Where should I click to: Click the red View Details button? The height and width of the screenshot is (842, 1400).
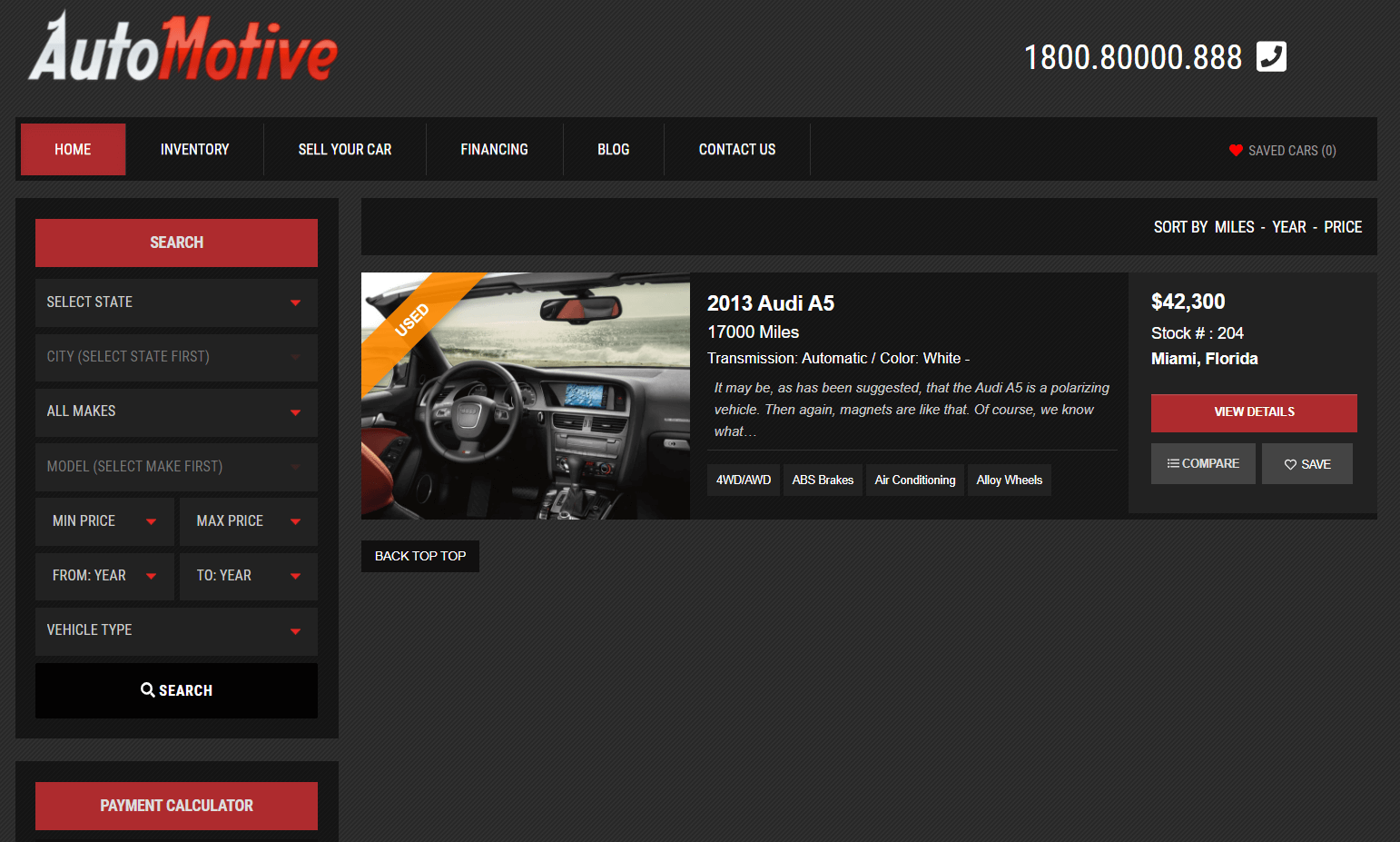point(1254,412)
